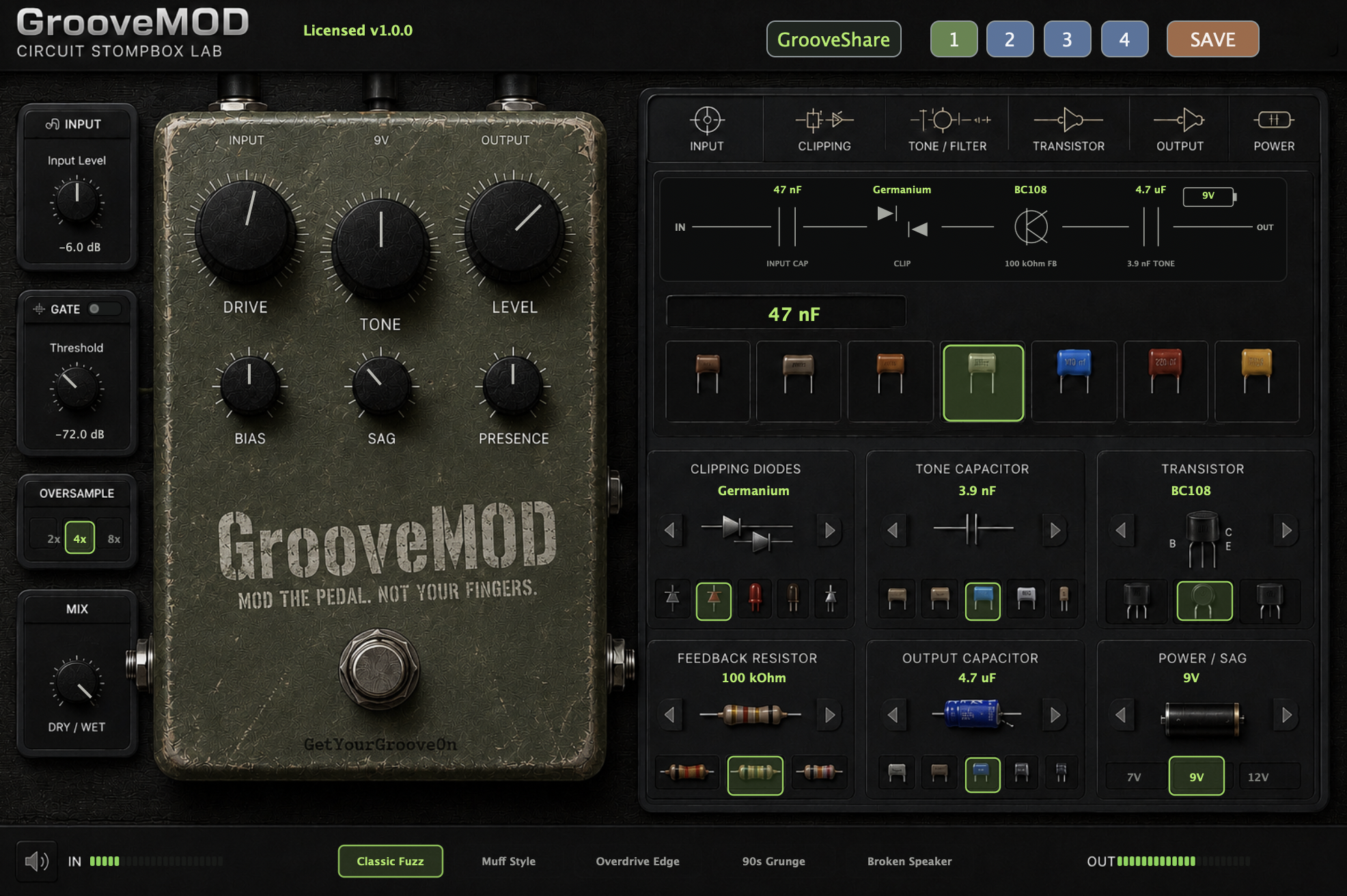1347x896 pixels.
Task: Open the OUTPUT circuit tab
Action: pos(1180,129)
